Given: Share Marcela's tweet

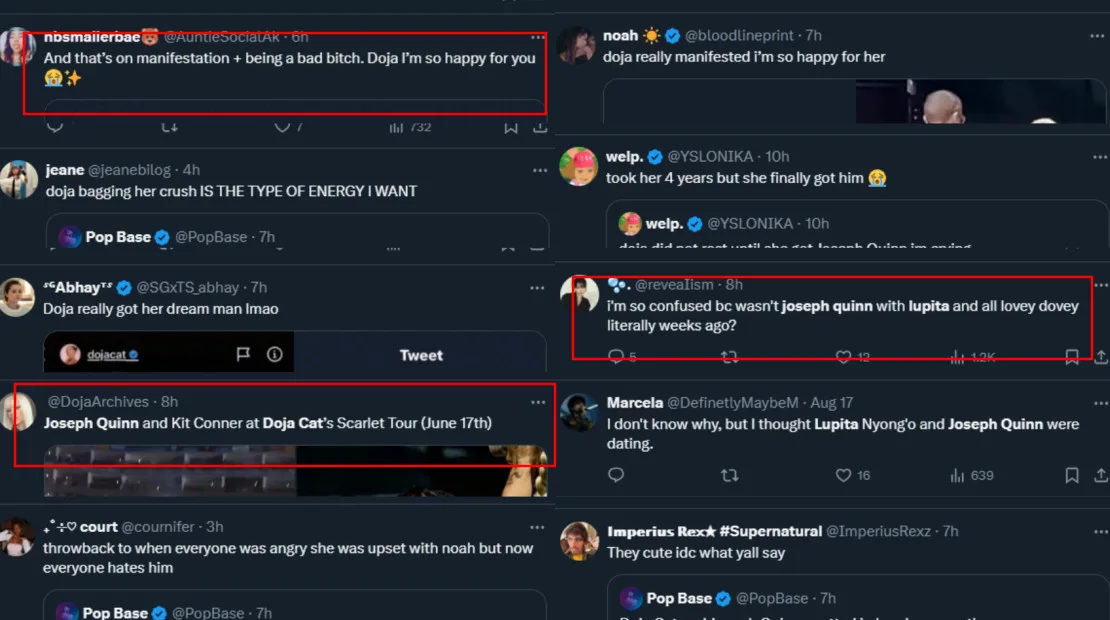Looking at the screenshot, I should click(1101, 475).
